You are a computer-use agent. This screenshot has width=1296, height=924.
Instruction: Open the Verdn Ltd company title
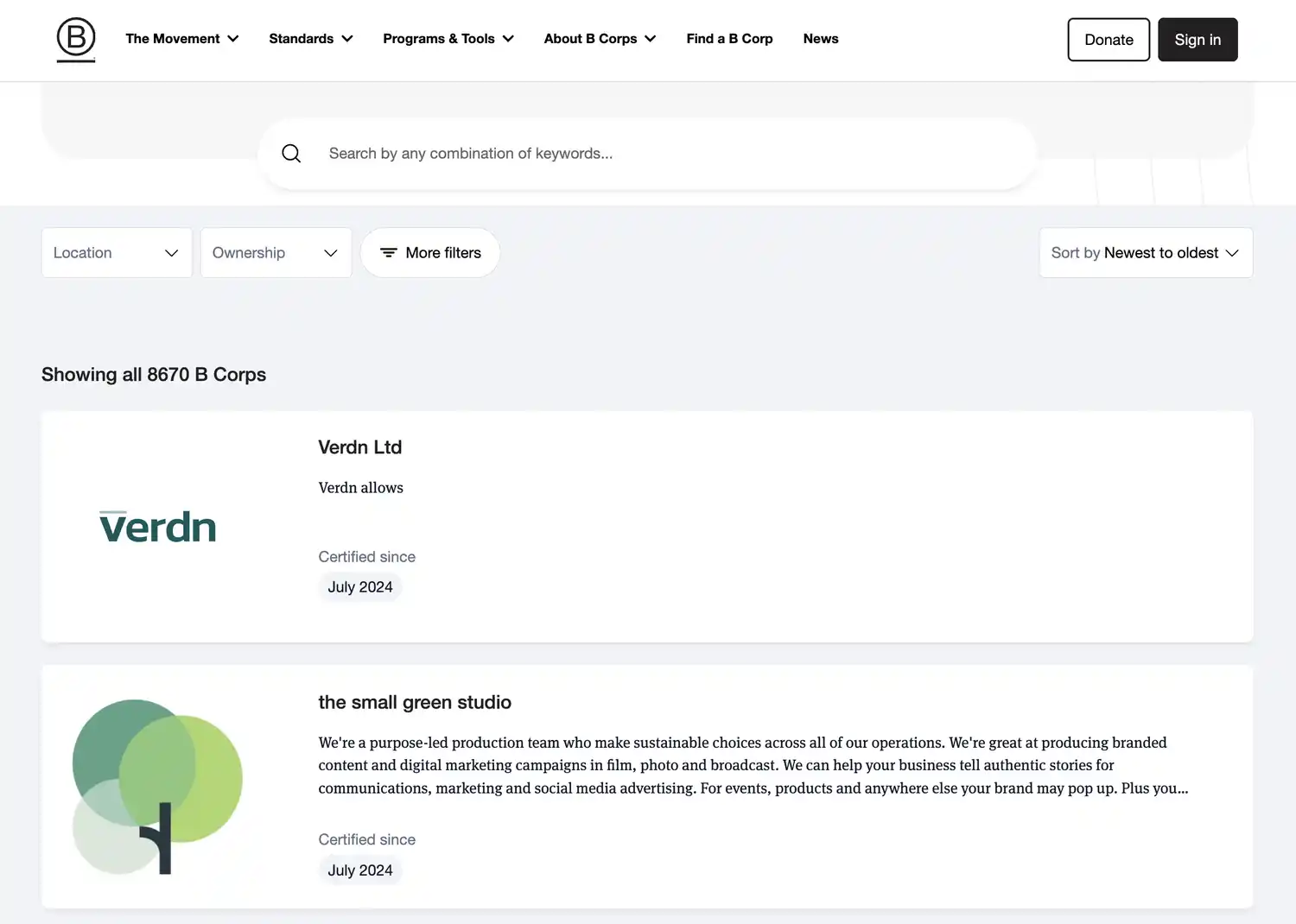pos(359,447)
